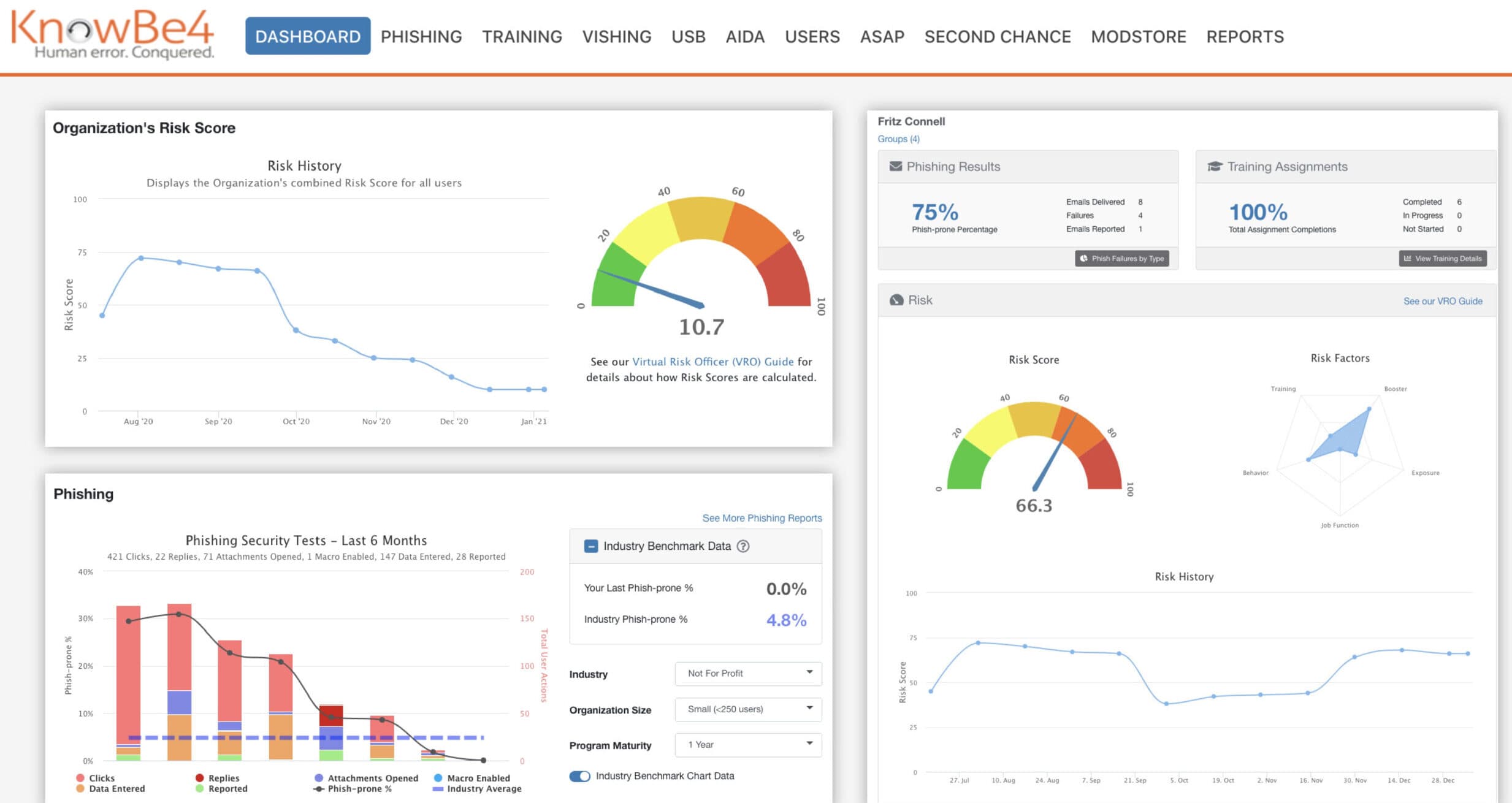Click the Industry Benchmark Data help icon
The image size is (1512, 803).
(x=743, y=546)
